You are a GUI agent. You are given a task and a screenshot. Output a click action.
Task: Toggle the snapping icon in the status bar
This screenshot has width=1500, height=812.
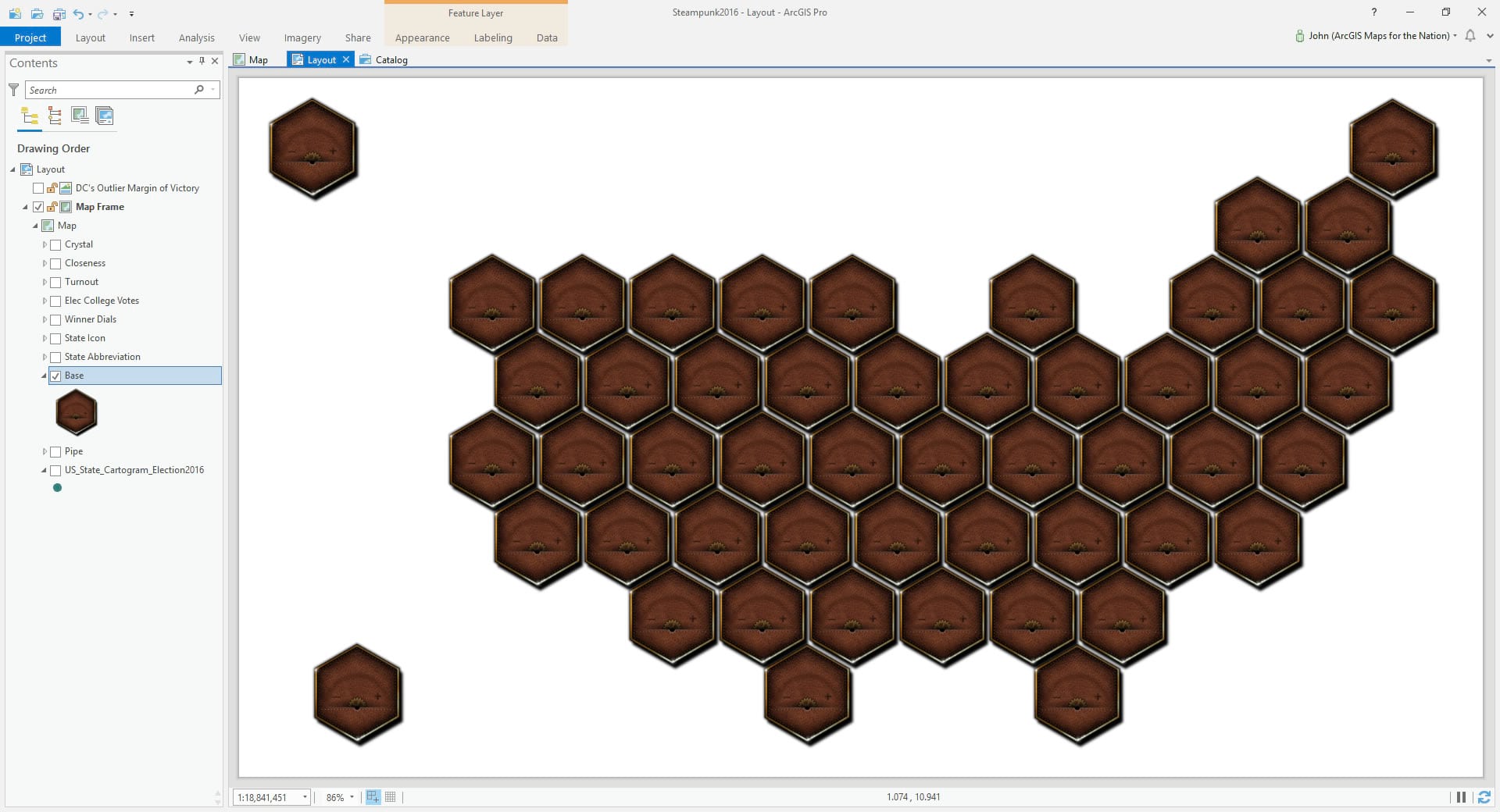[373, 797]
